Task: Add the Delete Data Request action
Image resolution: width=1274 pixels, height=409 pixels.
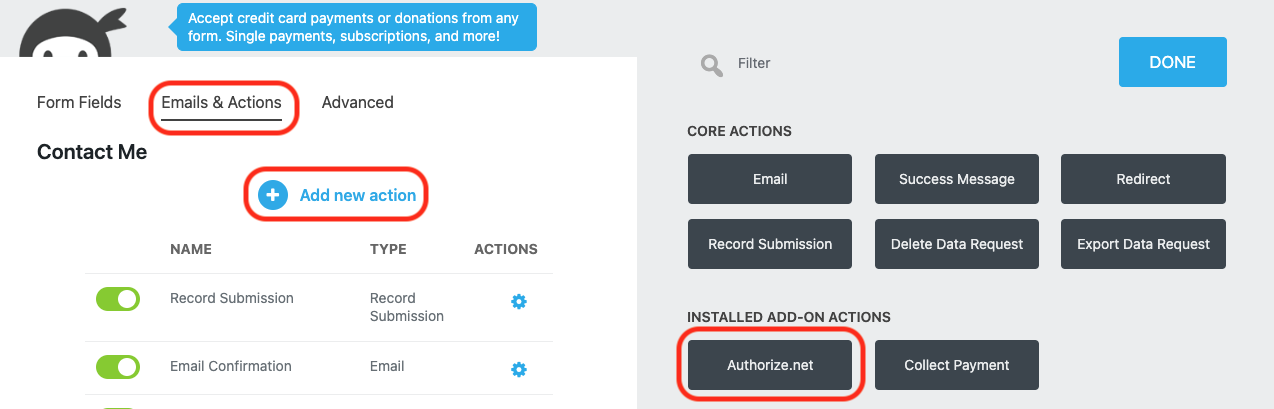Action: point(957,244)
